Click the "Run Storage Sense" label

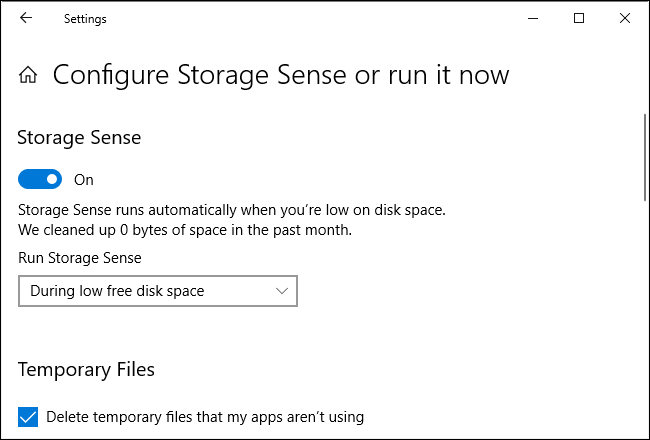click(80, 257)
